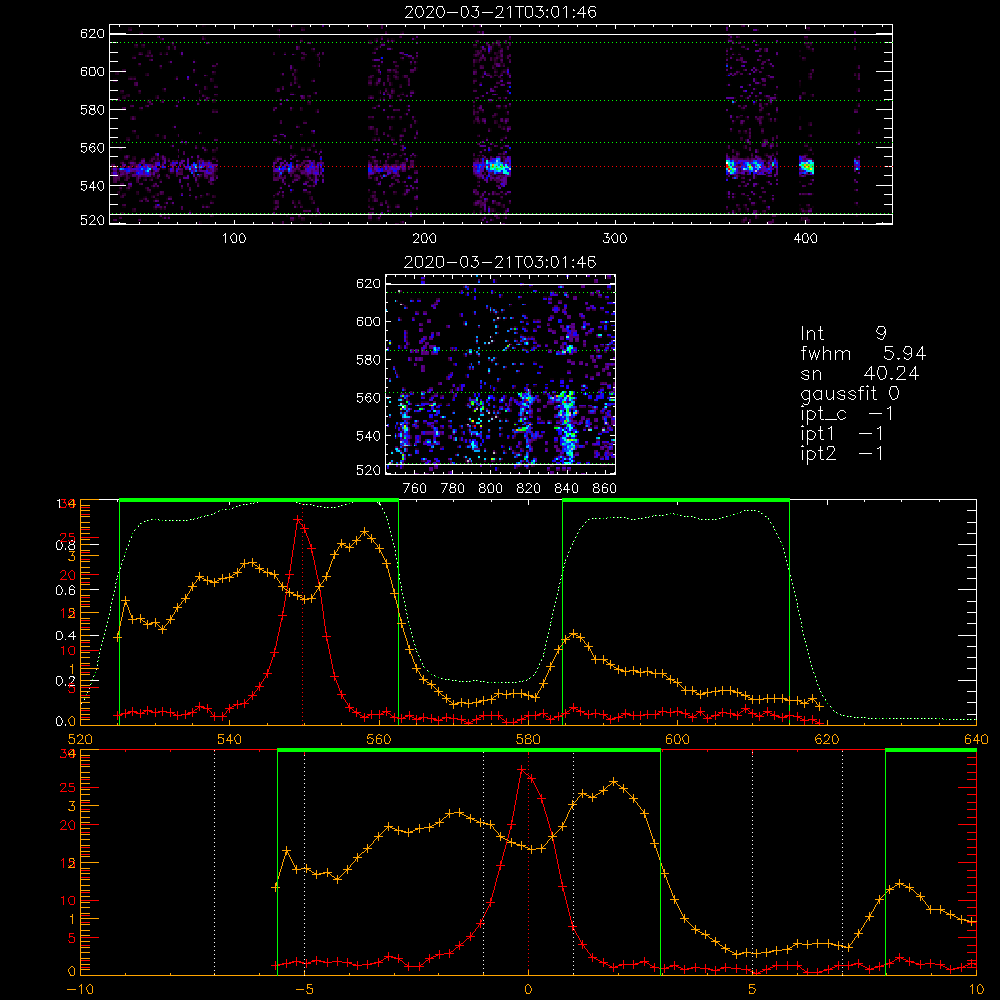The width and height of the screenshot is (1000, 1000).
Task: Click the bright emission streak near column 370
Action: pos(751,167)
